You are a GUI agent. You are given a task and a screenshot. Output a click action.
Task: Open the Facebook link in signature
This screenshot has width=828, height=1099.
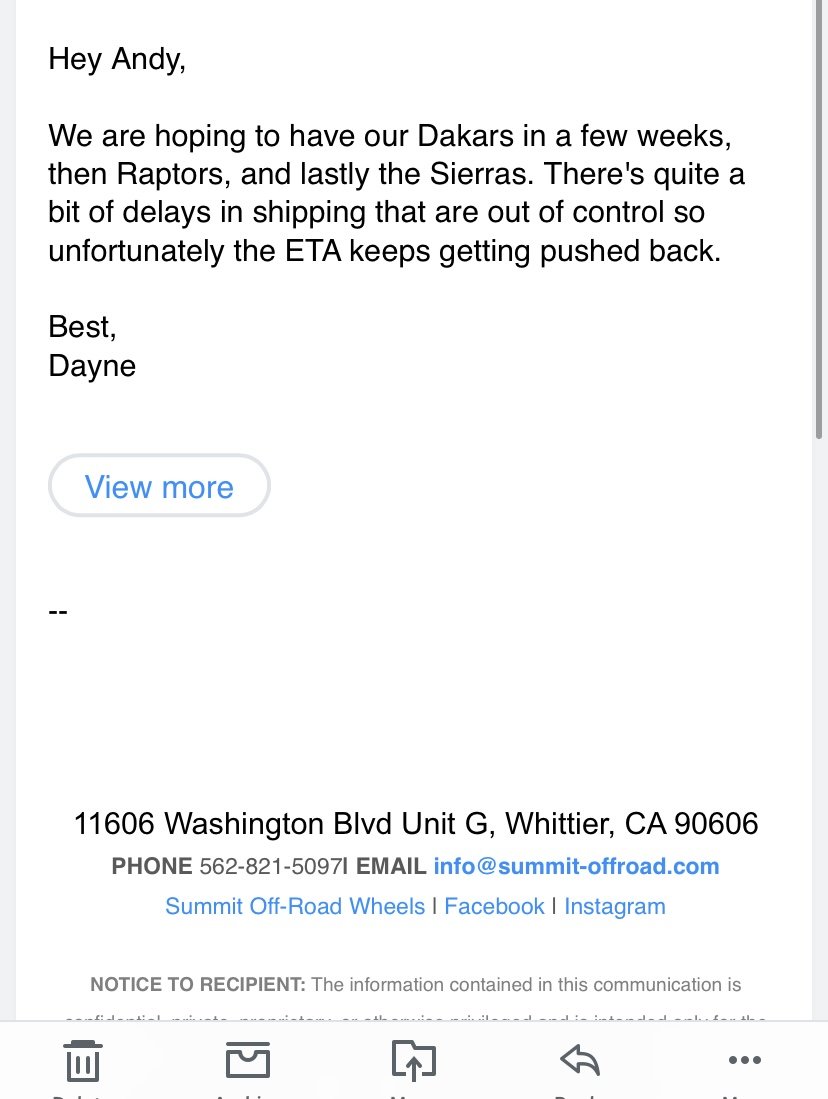(x=494, y=906)
